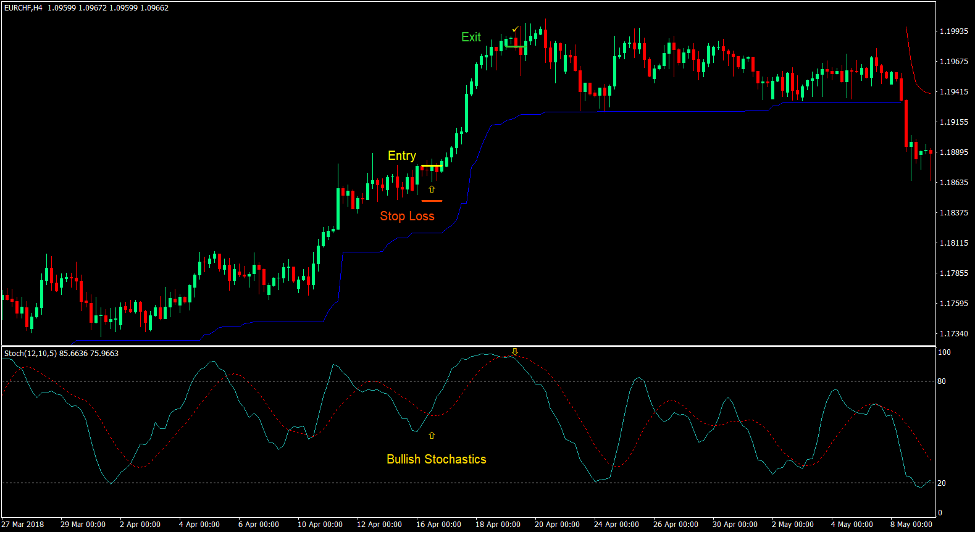Viewport: 977px width, 533px height.
Task: Click the Stop Loss text label
Action: coord(407,216)
